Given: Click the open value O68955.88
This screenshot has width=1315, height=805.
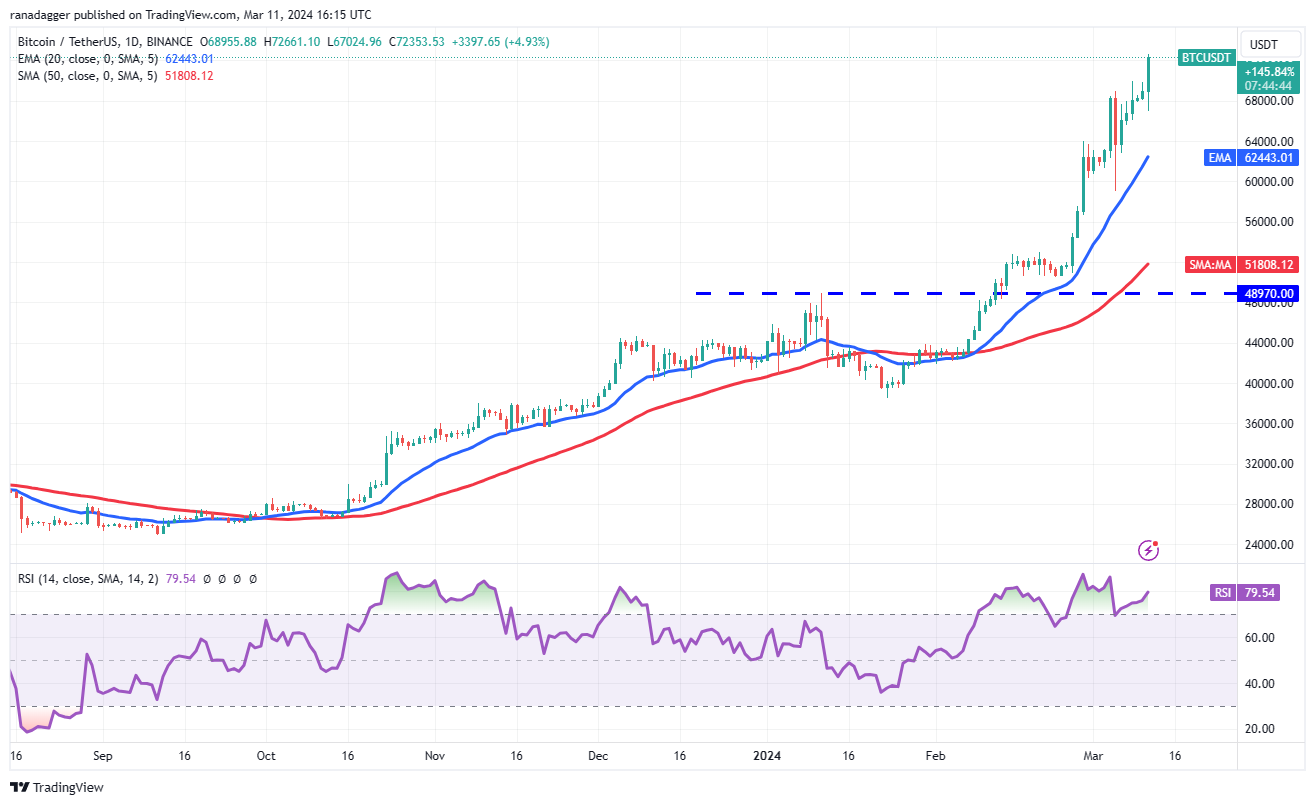Looking at the screenshot, I should click(229, 42).
